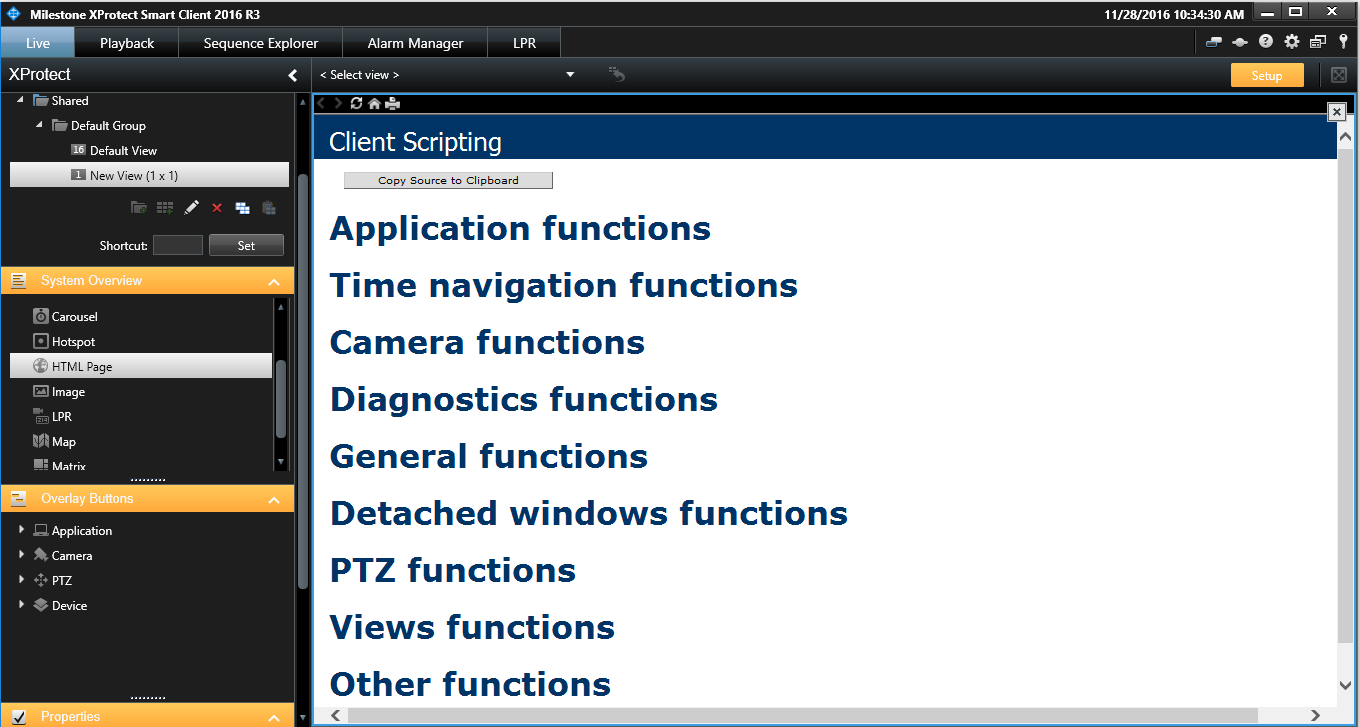The image size is (1360, 727).
Task: Delete the selected view with the red X
Action: click(x=216, y=207)
